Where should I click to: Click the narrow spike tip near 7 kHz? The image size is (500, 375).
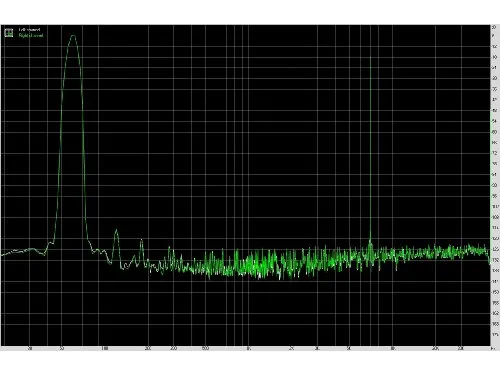(370, 57)
